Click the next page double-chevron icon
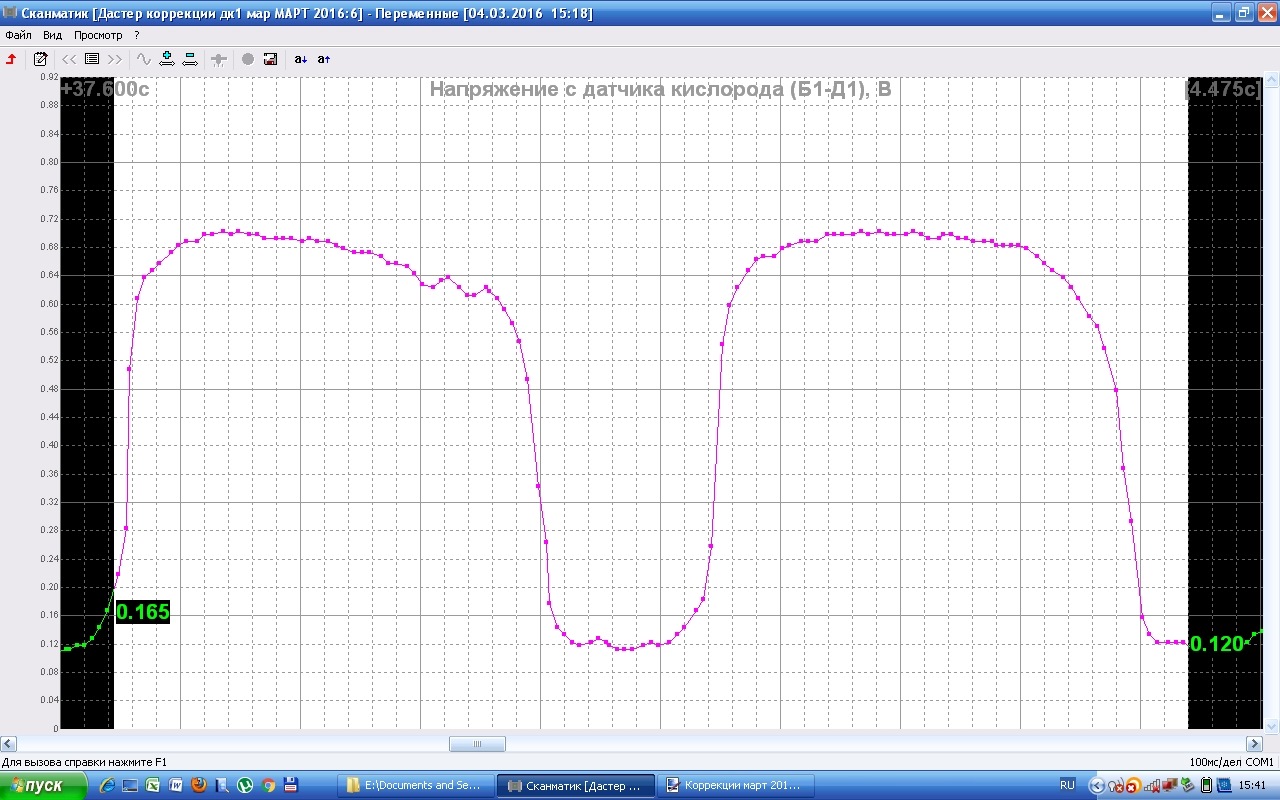This screenshot has height=800, width=1280. [115, 59]
